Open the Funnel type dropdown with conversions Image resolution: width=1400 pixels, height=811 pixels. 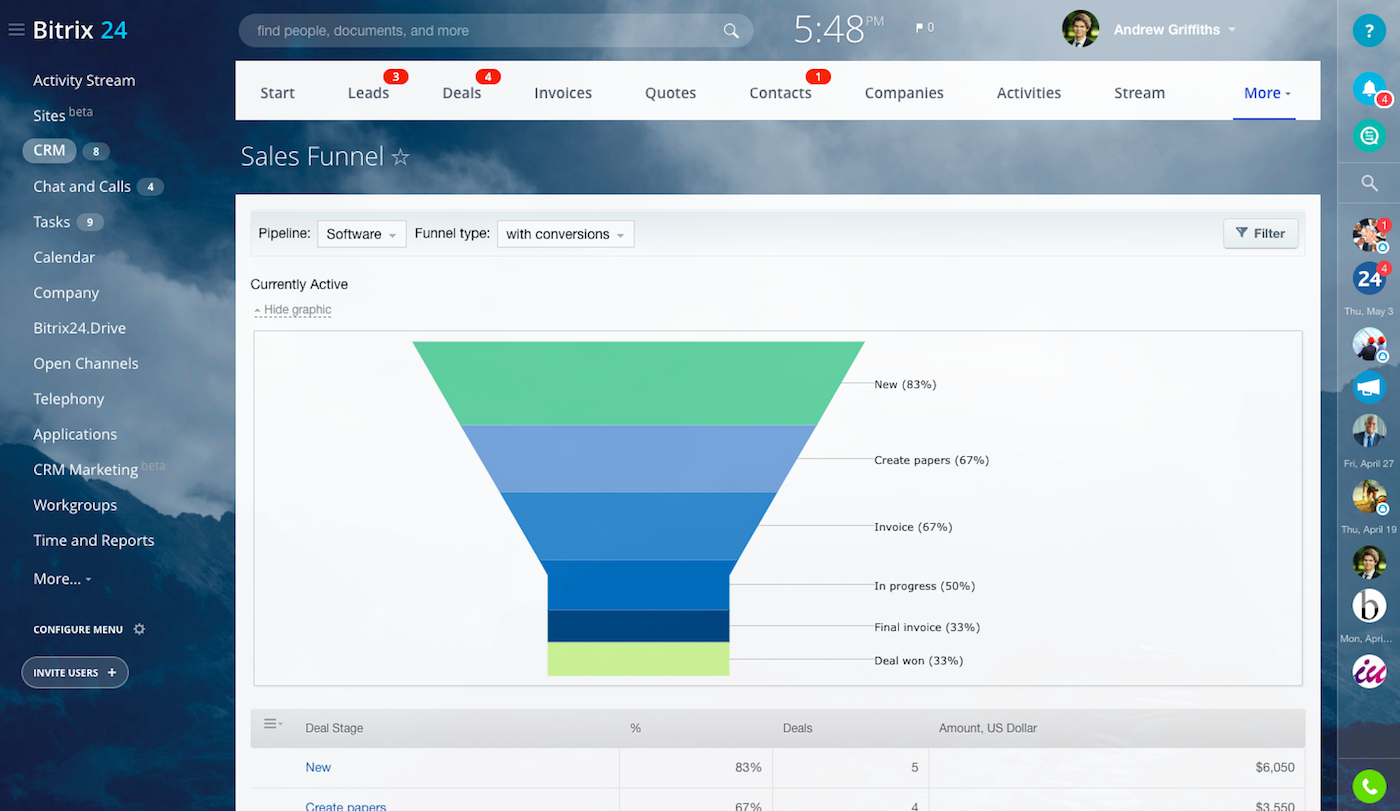click(565, 233)
